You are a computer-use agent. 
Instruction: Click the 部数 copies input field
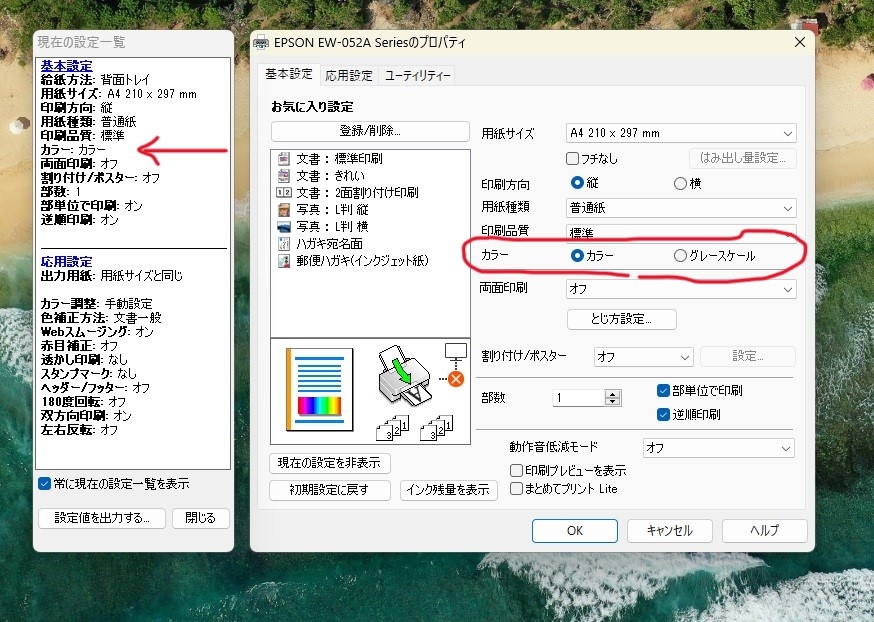pos(579,398)
